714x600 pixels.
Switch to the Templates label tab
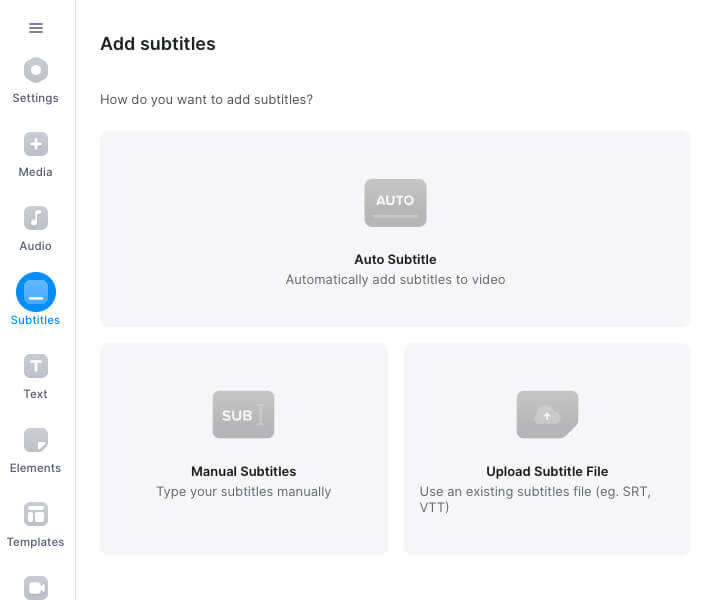tap(36, 542)
